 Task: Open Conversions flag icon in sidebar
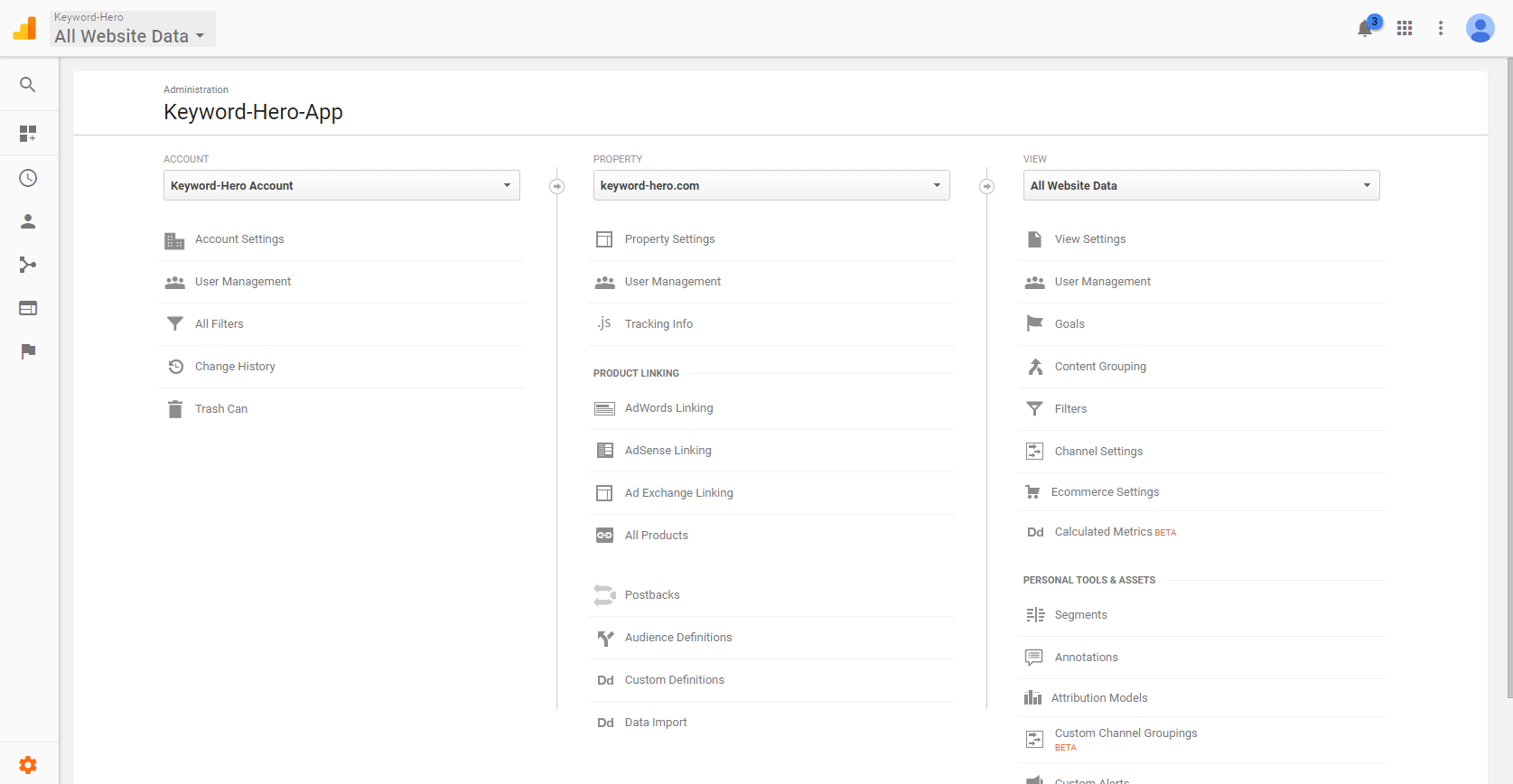tap(28, 351)
